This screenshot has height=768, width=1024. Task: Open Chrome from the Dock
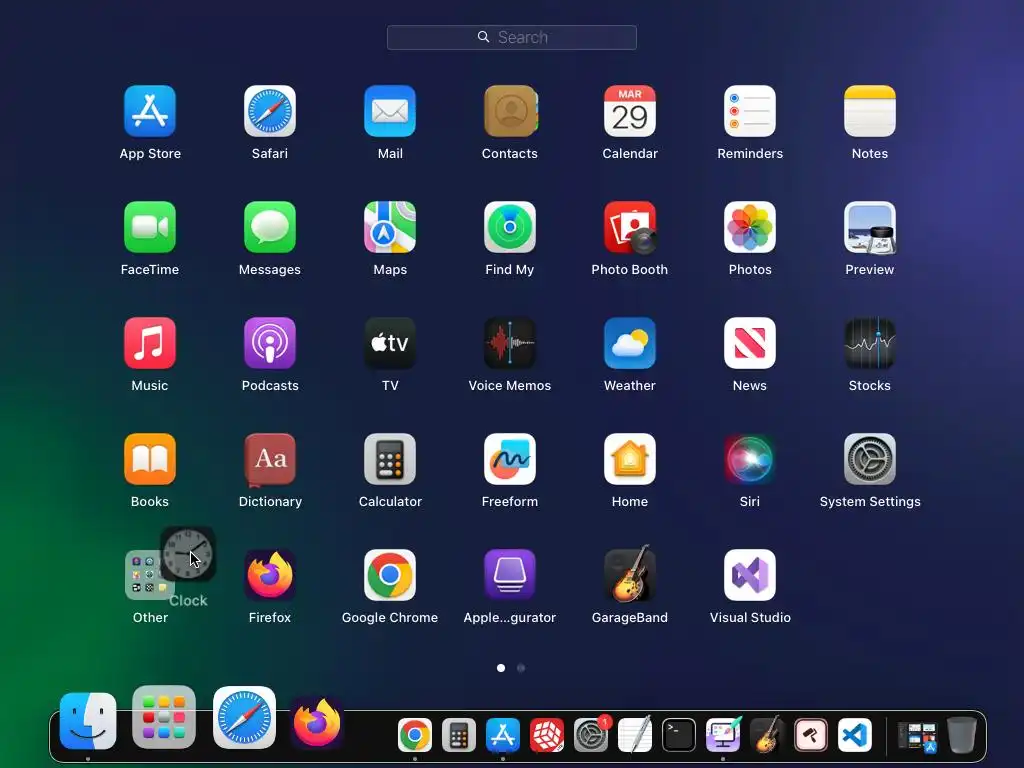tap(415, 735)
